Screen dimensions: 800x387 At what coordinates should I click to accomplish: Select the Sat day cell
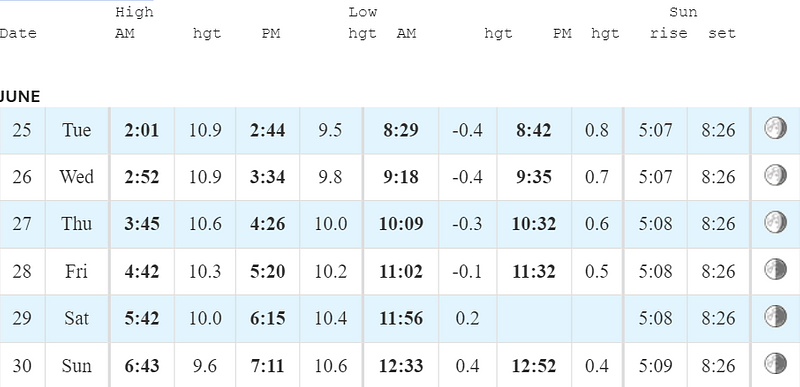(x=77, y=319)
